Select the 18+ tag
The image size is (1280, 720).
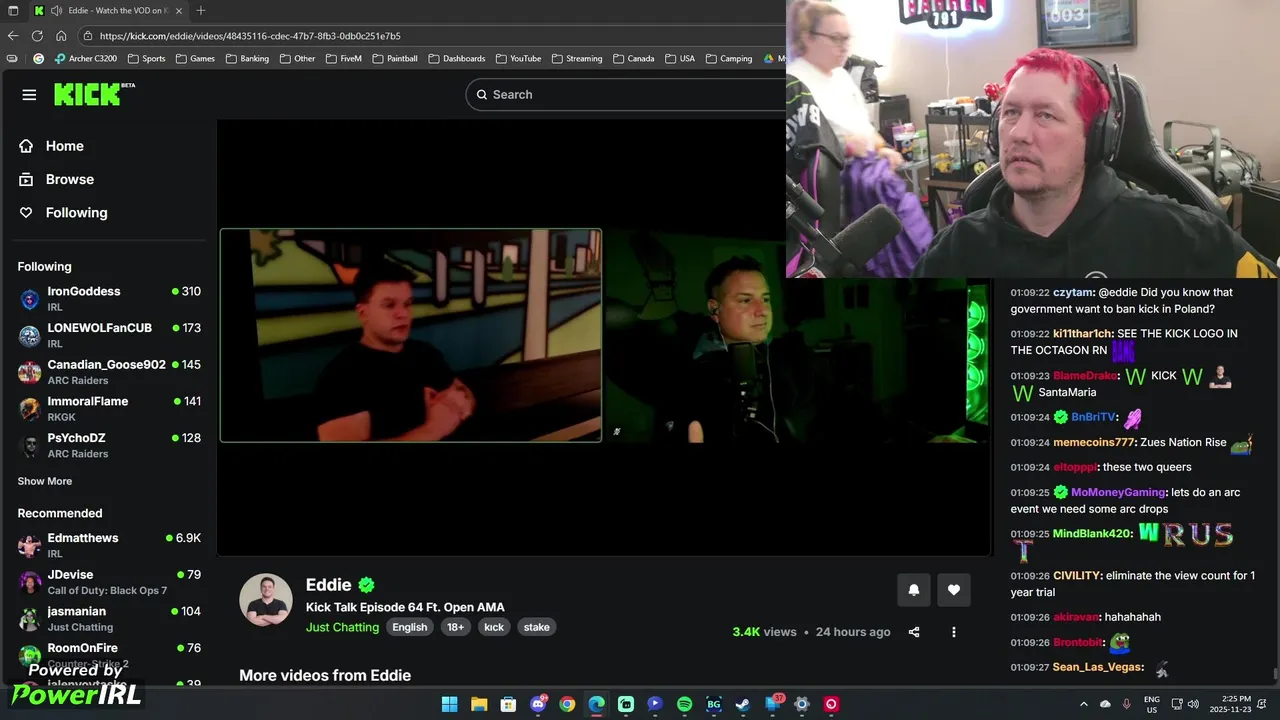point(455,627)
